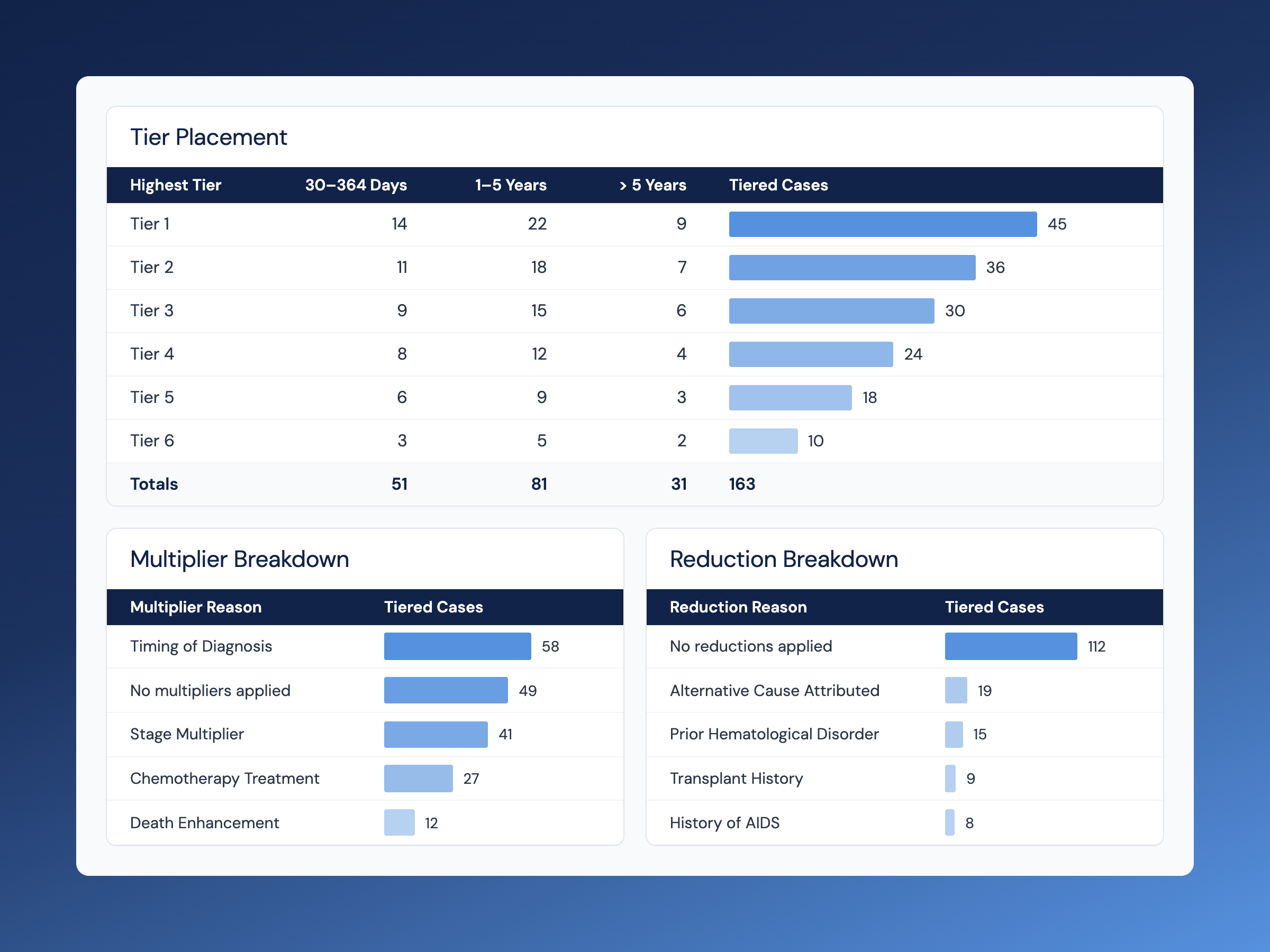
Task: Click the Totals value 163
Action: [x=742, y=484]
